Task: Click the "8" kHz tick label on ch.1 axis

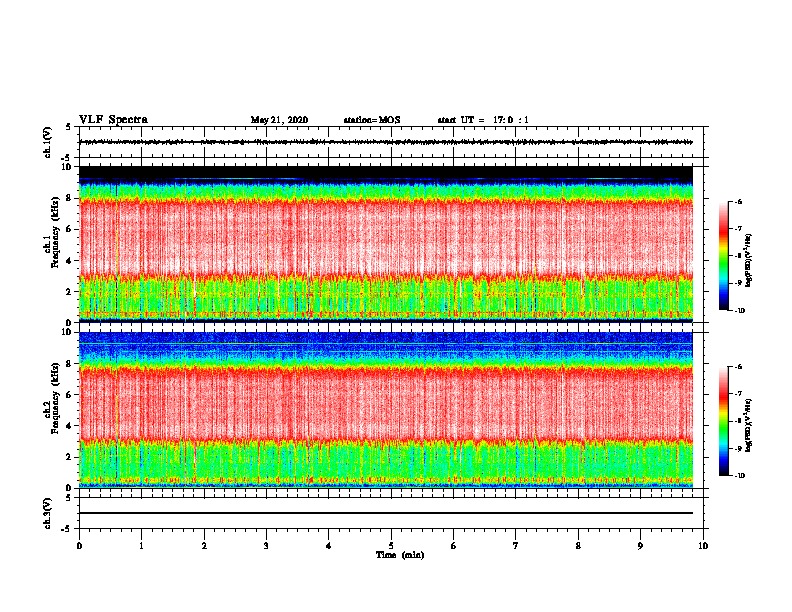Action: (70, 198)
